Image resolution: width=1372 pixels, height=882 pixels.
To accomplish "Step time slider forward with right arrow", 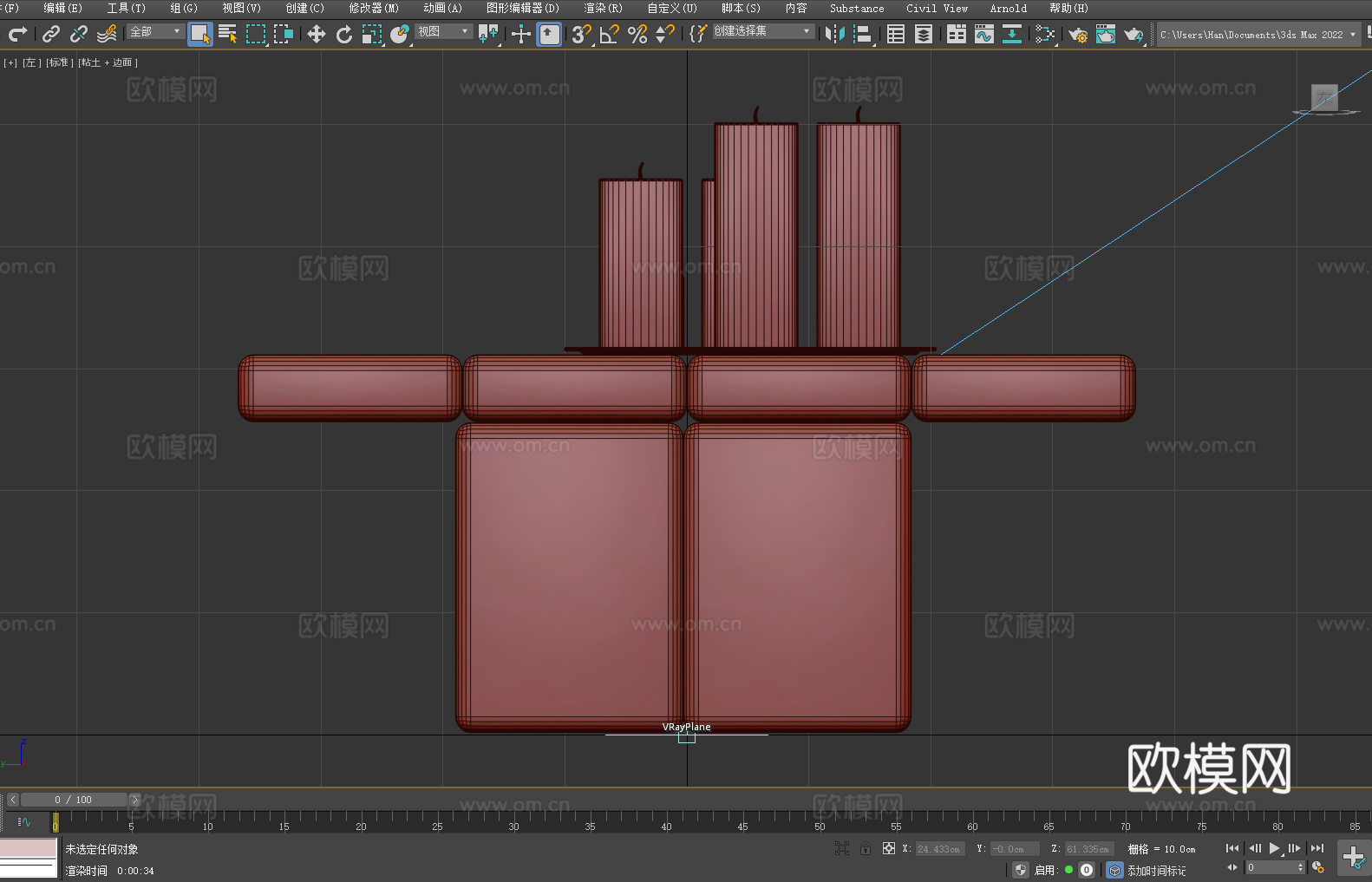I will coord(134,800).
